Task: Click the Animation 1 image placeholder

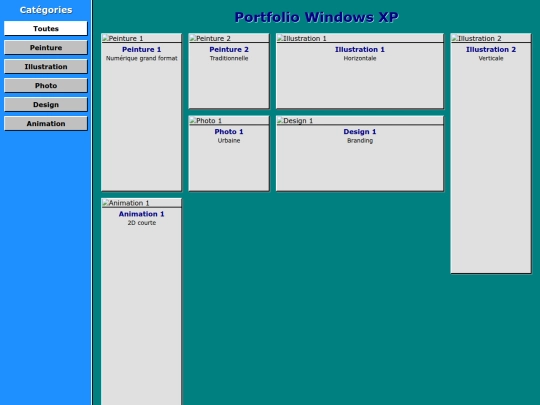Action: click(x=142, y=203)
